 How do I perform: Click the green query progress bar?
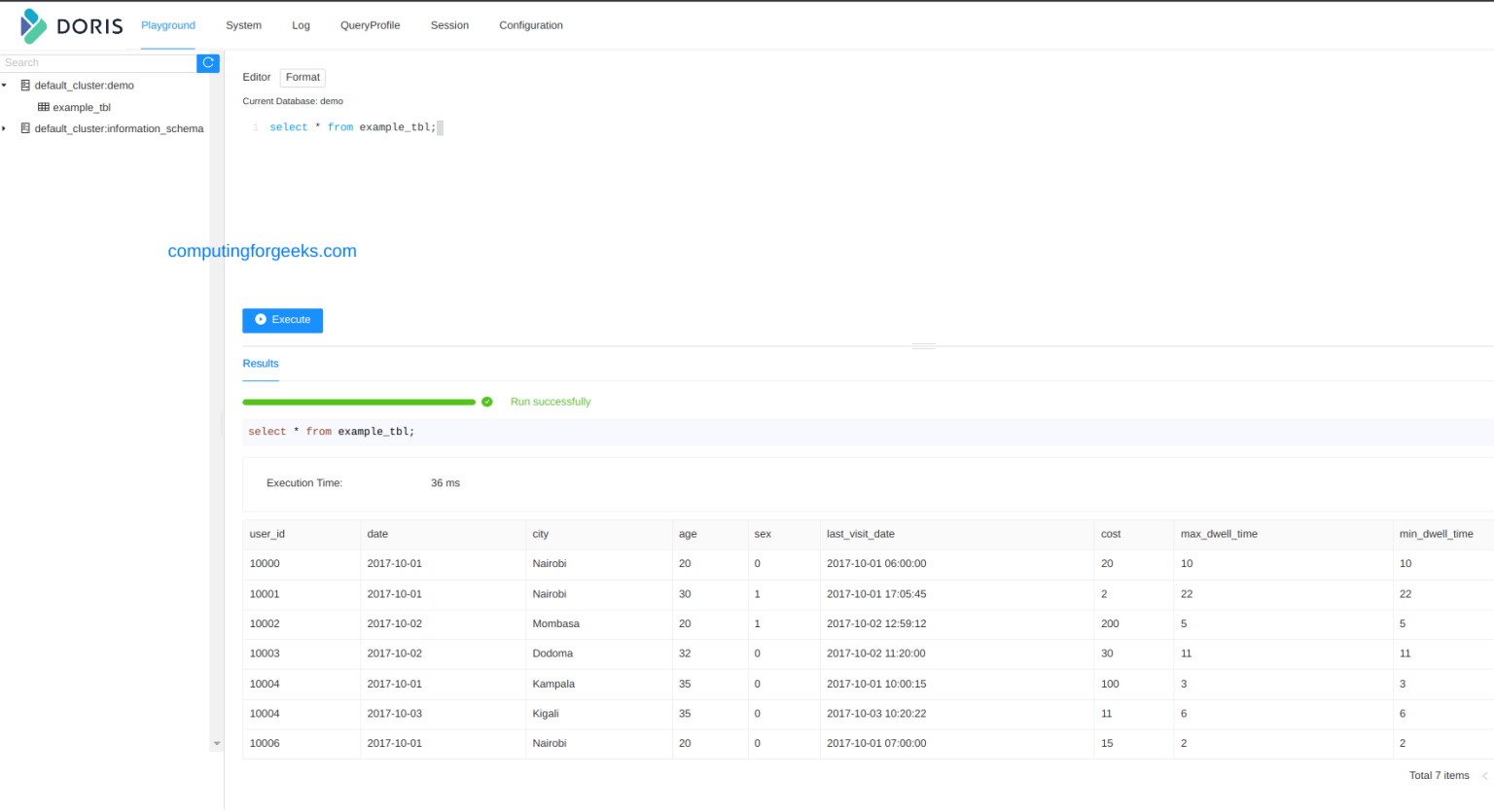click(359, 401)
